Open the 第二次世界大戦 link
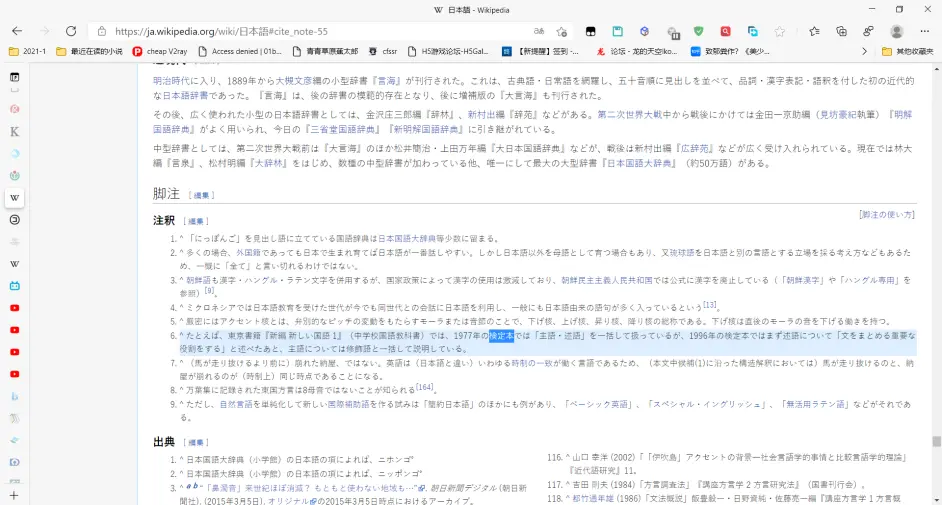The height and width of the screenshot is (505, 942). (630, 114)
